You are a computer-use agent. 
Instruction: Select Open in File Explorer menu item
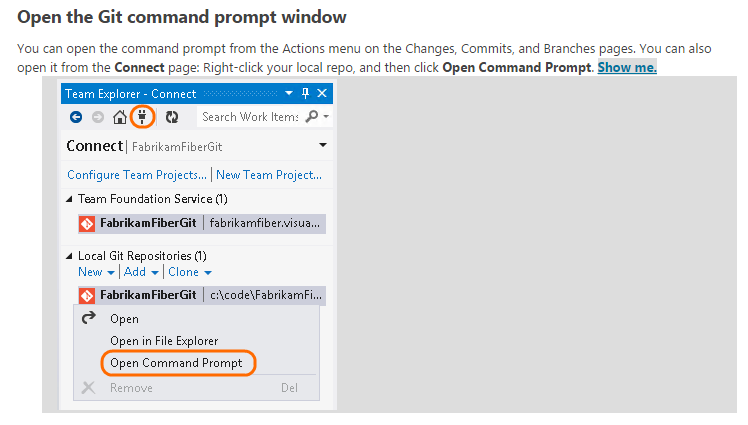tap(164, 341)
